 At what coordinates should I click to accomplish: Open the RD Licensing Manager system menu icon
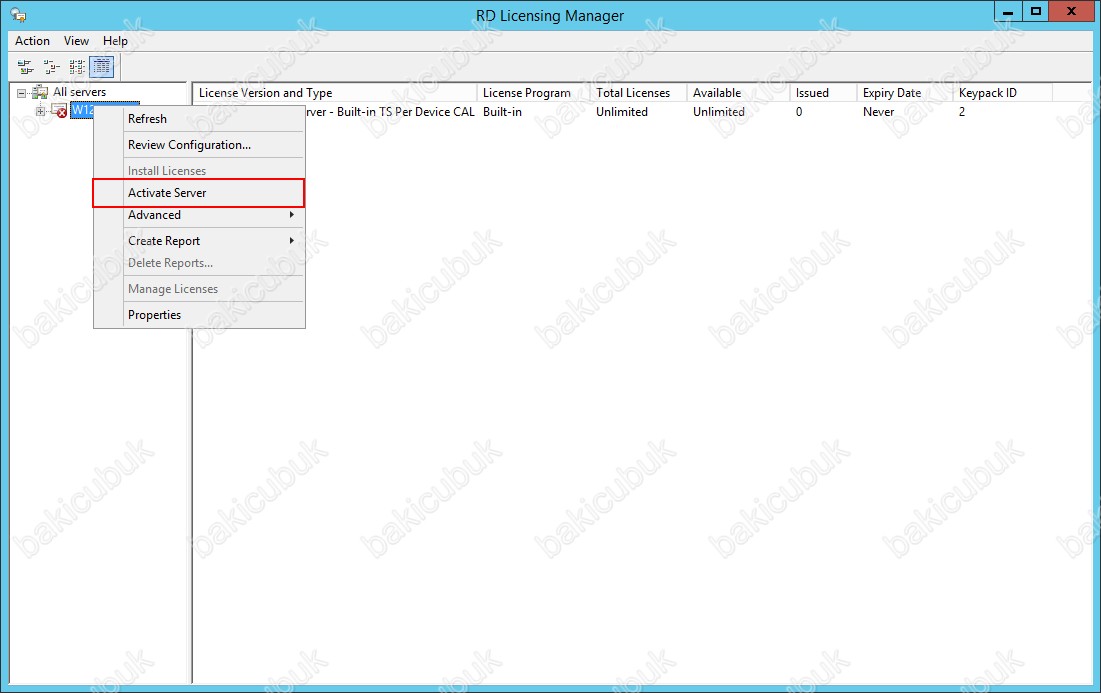(18, 15)
